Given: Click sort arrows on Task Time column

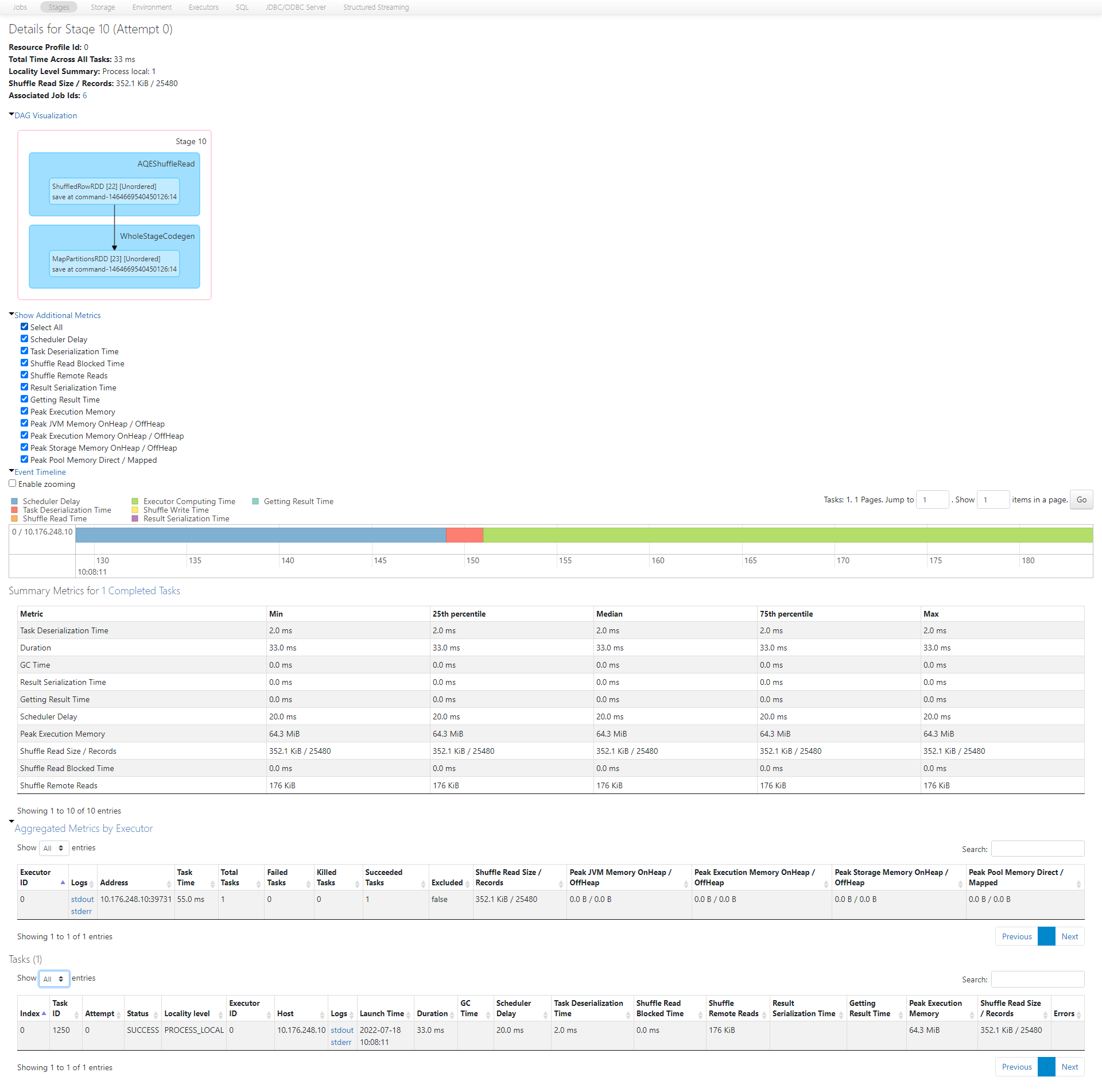Looking at the screenshot, I should (212, 884).
